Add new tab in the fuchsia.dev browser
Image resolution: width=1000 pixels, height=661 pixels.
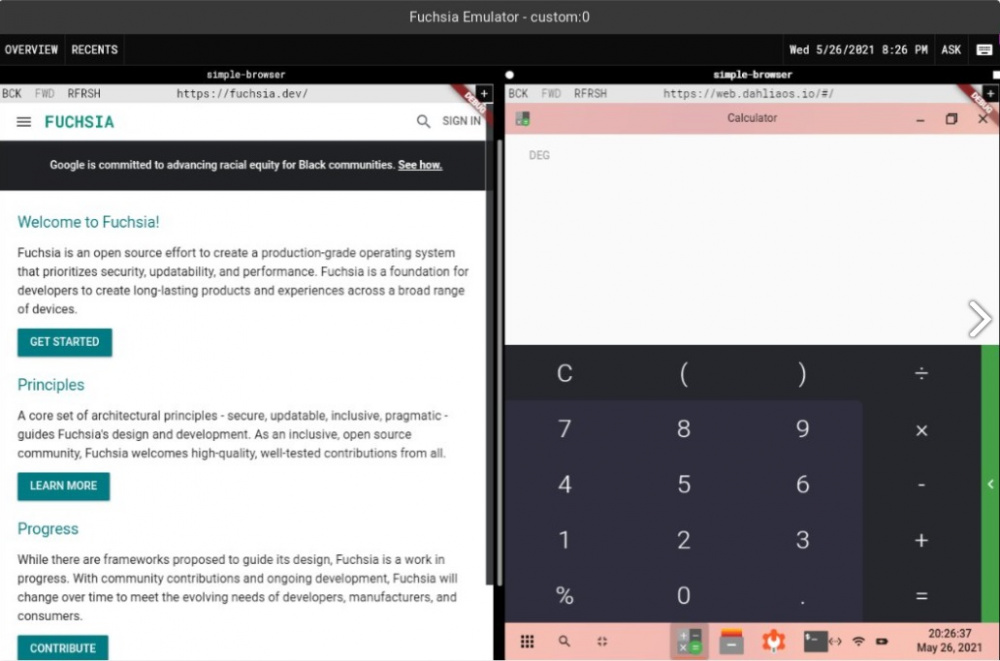[484, 93]
